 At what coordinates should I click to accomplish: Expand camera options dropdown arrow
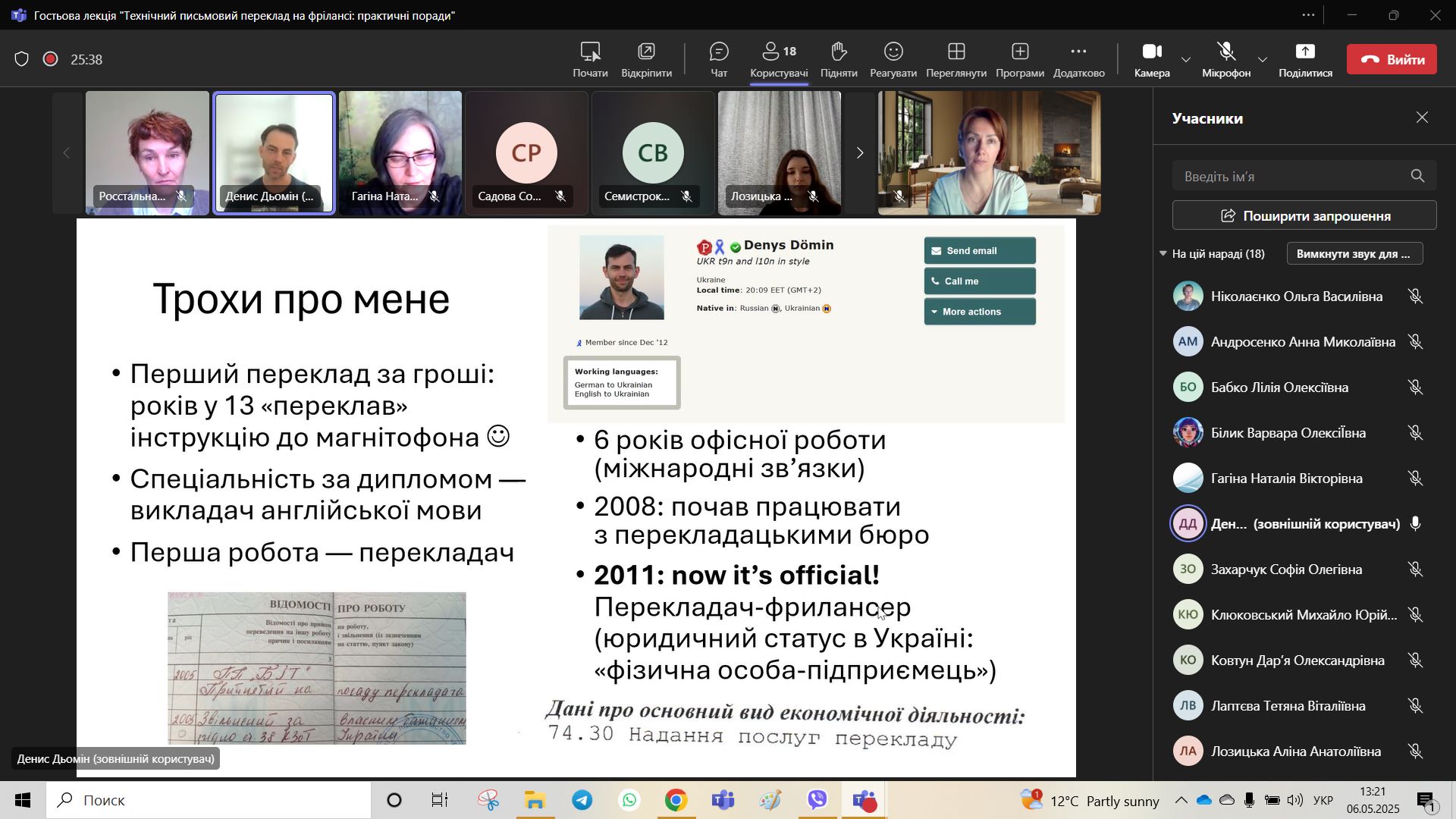pyautogui.click(x=1186, y=60)
